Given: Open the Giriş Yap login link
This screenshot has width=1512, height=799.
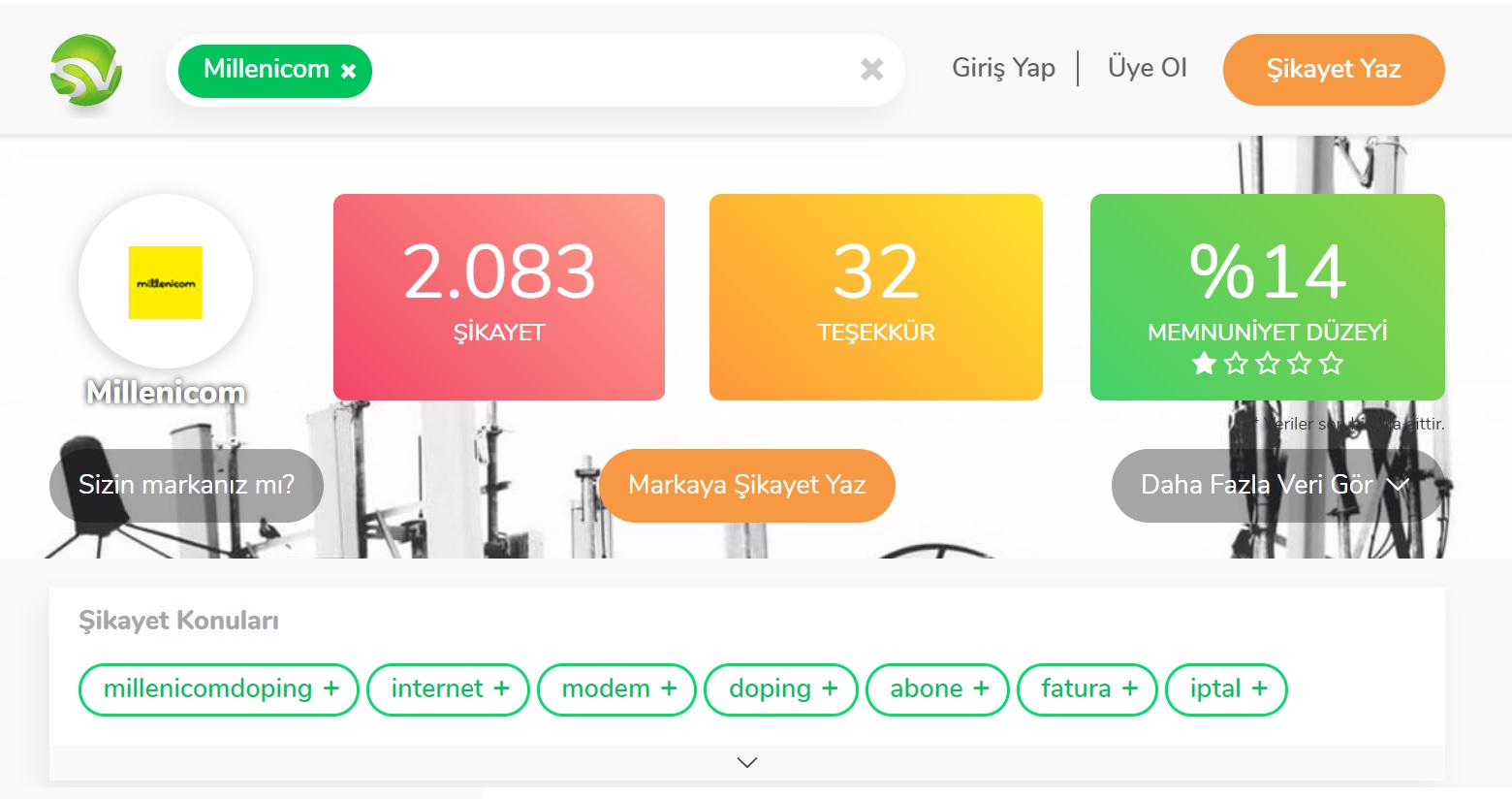Looking at the screenshot, I should (x=1003, y=68).
